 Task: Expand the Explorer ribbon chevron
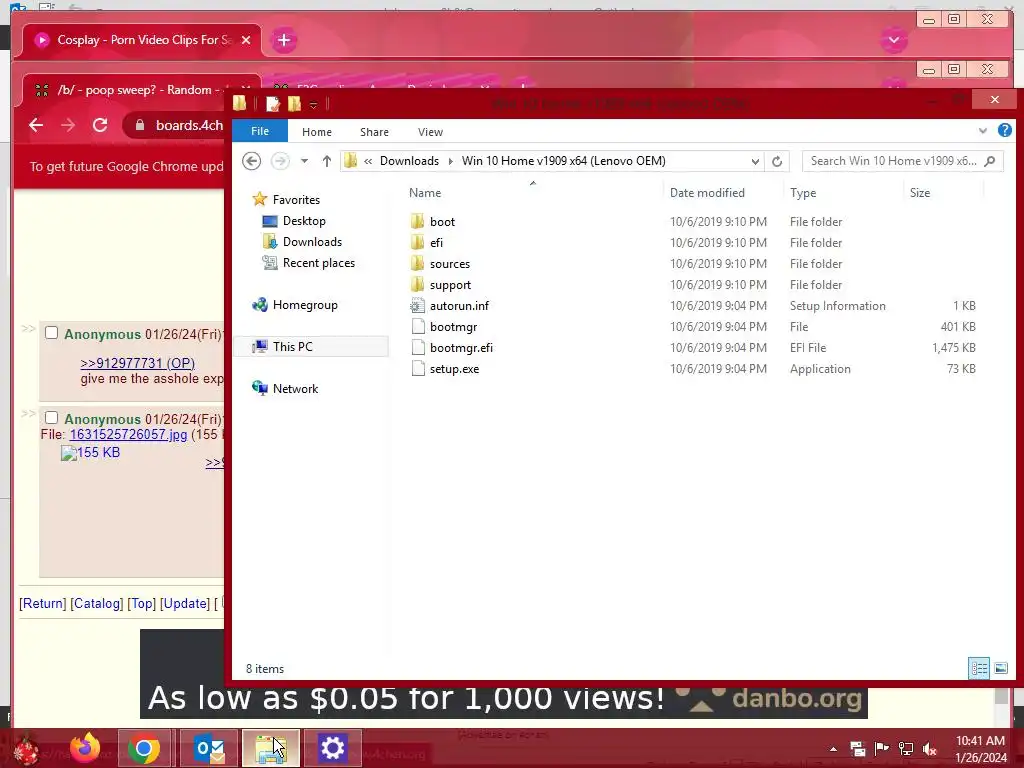point(983,131)
